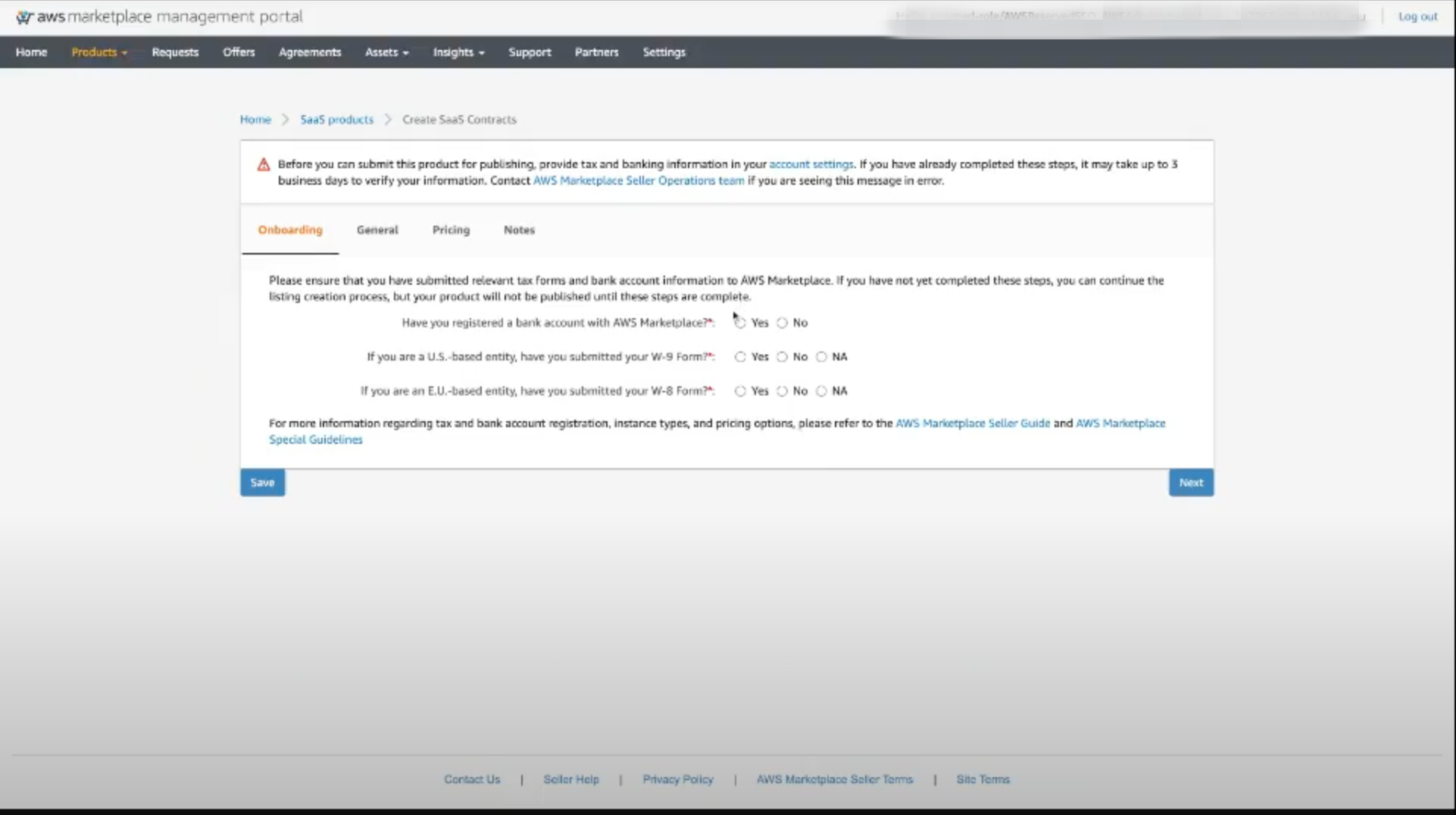Select Yes for registered bank account question
The image size is (1456, 815).
tap(740, 323)
